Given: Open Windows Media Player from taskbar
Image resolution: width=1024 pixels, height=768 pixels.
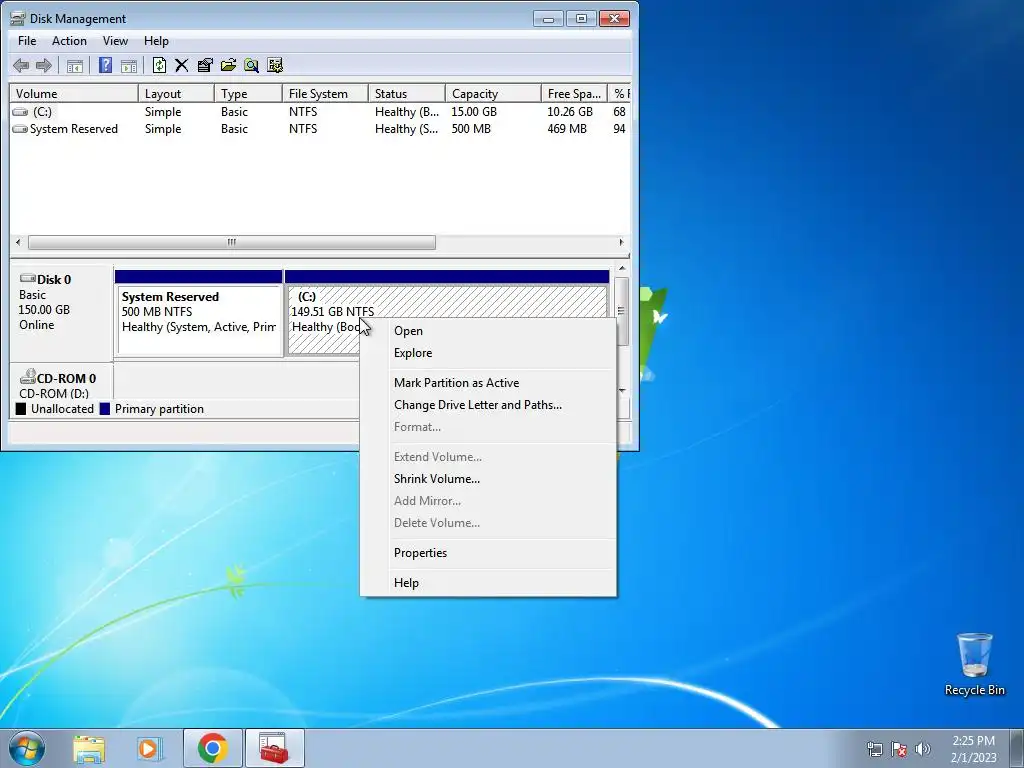Looking at the screenshot, I should pyautogui.click(x=150, y=749).
